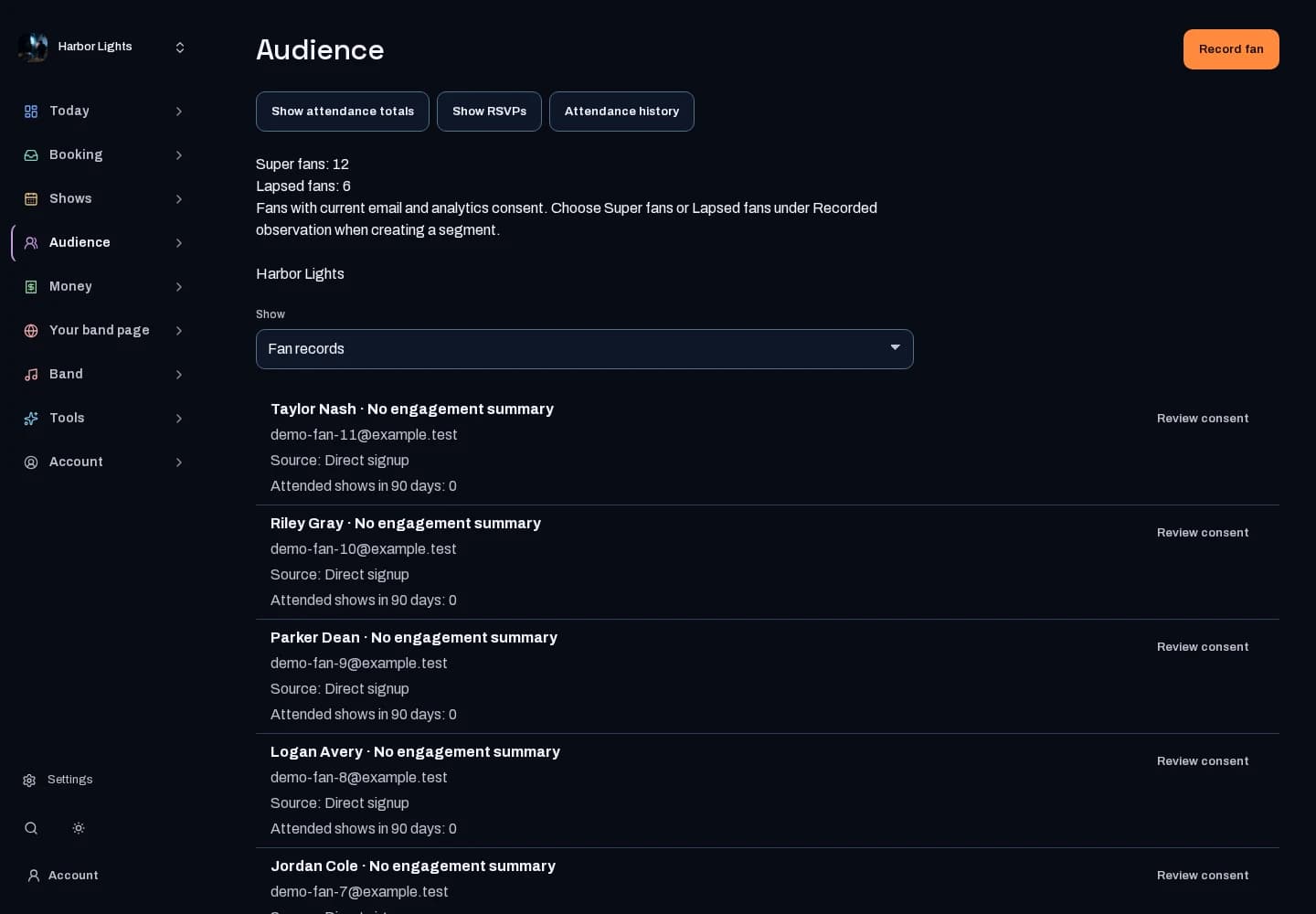Review consent for Logan Avery
The width and height of the screenshot is (1316, 914).
tap(1203, 761)
